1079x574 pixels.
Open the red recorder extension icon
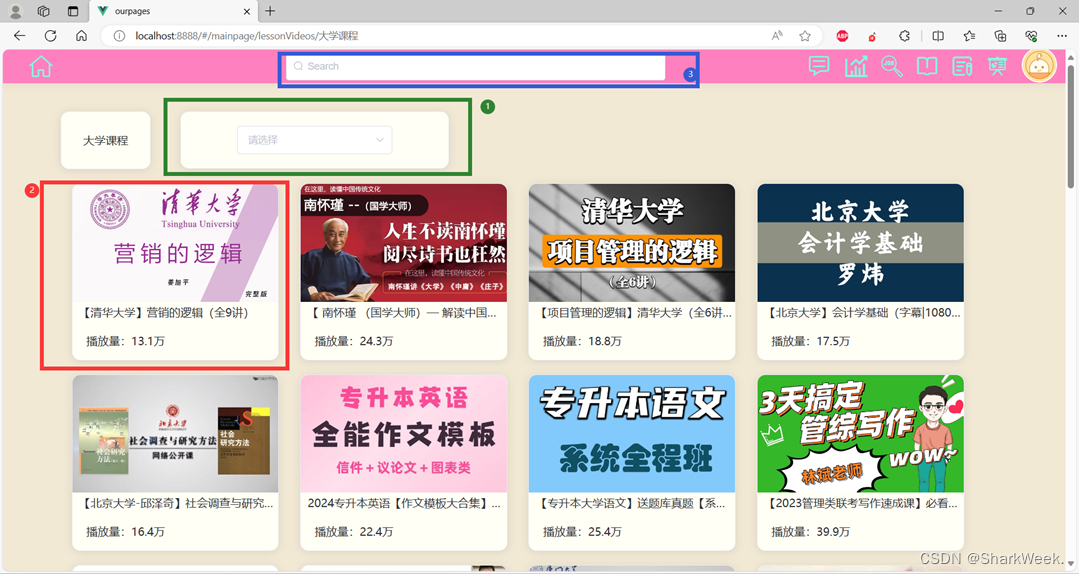pyautogui.click(x=872, y=36)
